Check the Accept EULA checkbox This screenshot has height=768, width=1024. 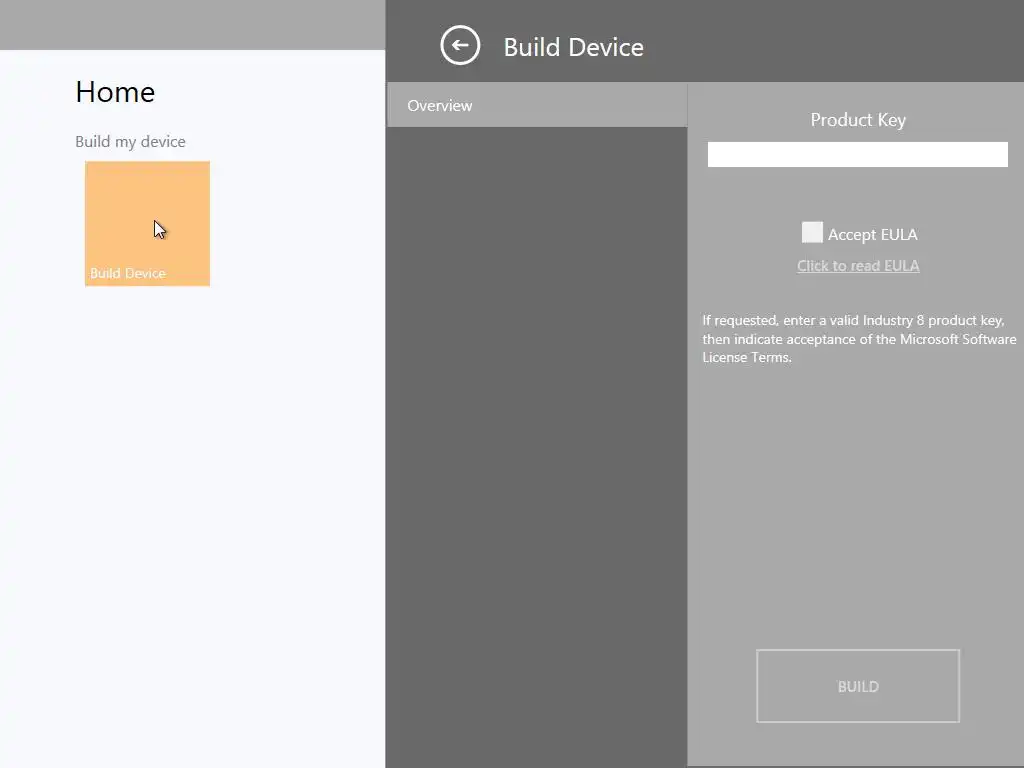point(812,232)
